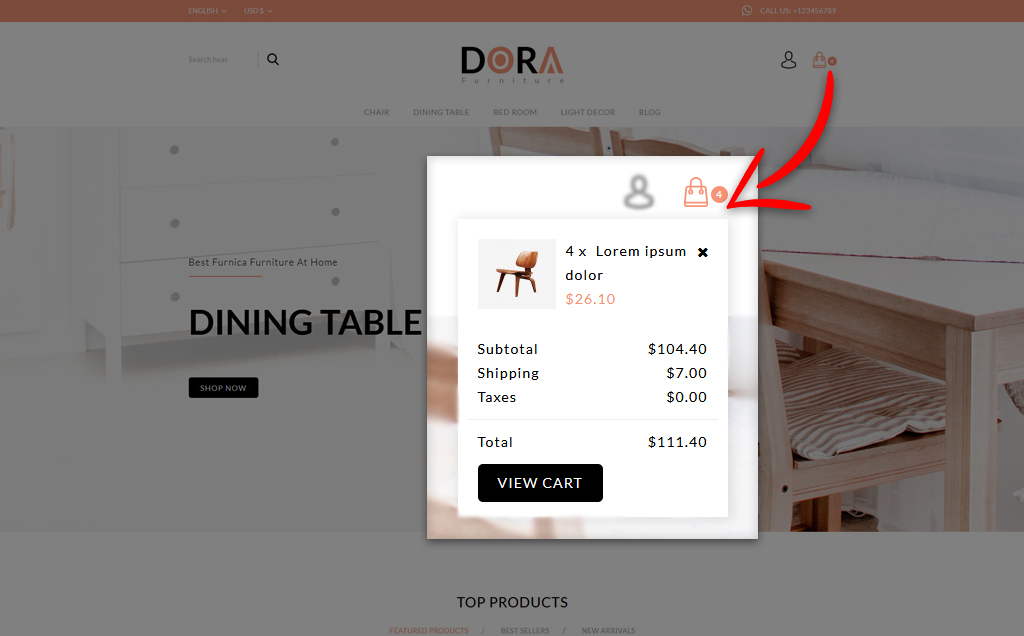The image size is (1024, 636).
Task: Remove Lorem ipsum dolor item from cart
Action: click(703, 252)
